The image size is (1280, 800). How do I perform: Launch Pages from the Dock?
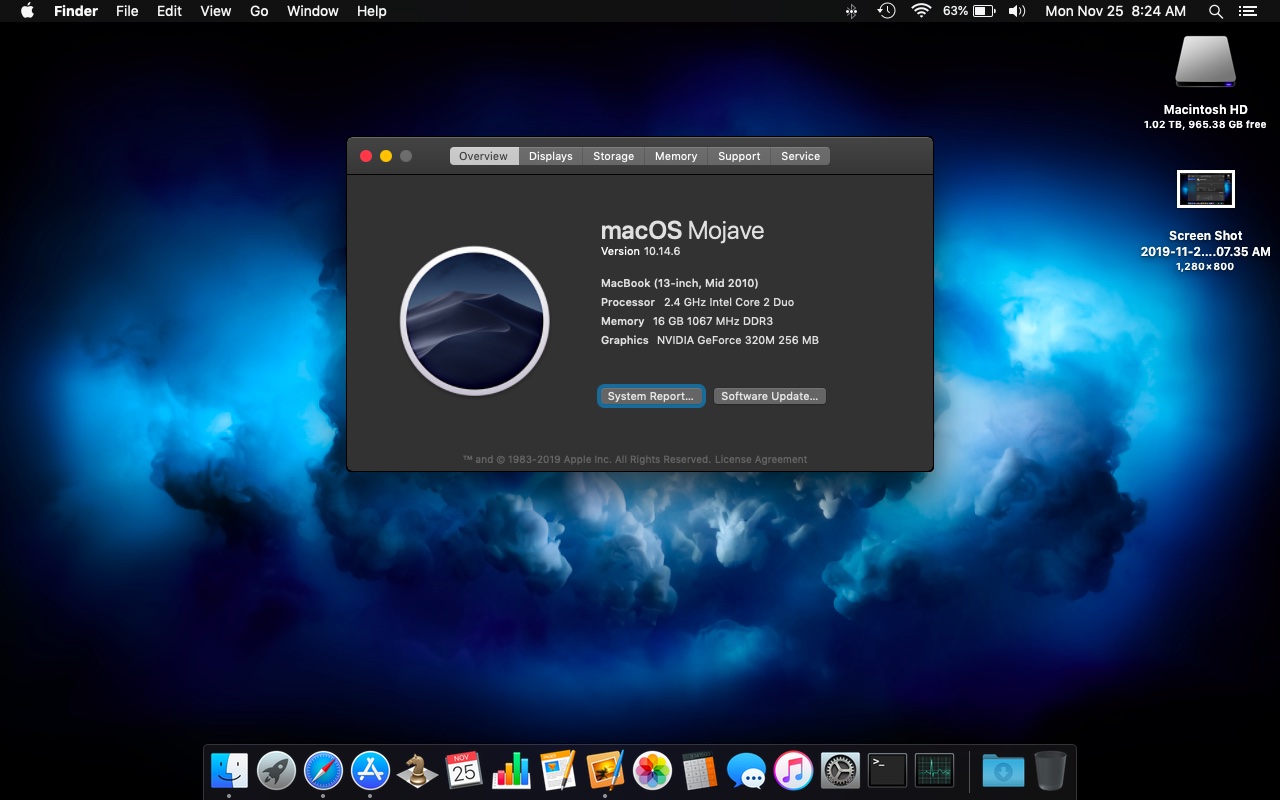click(558, 771)
